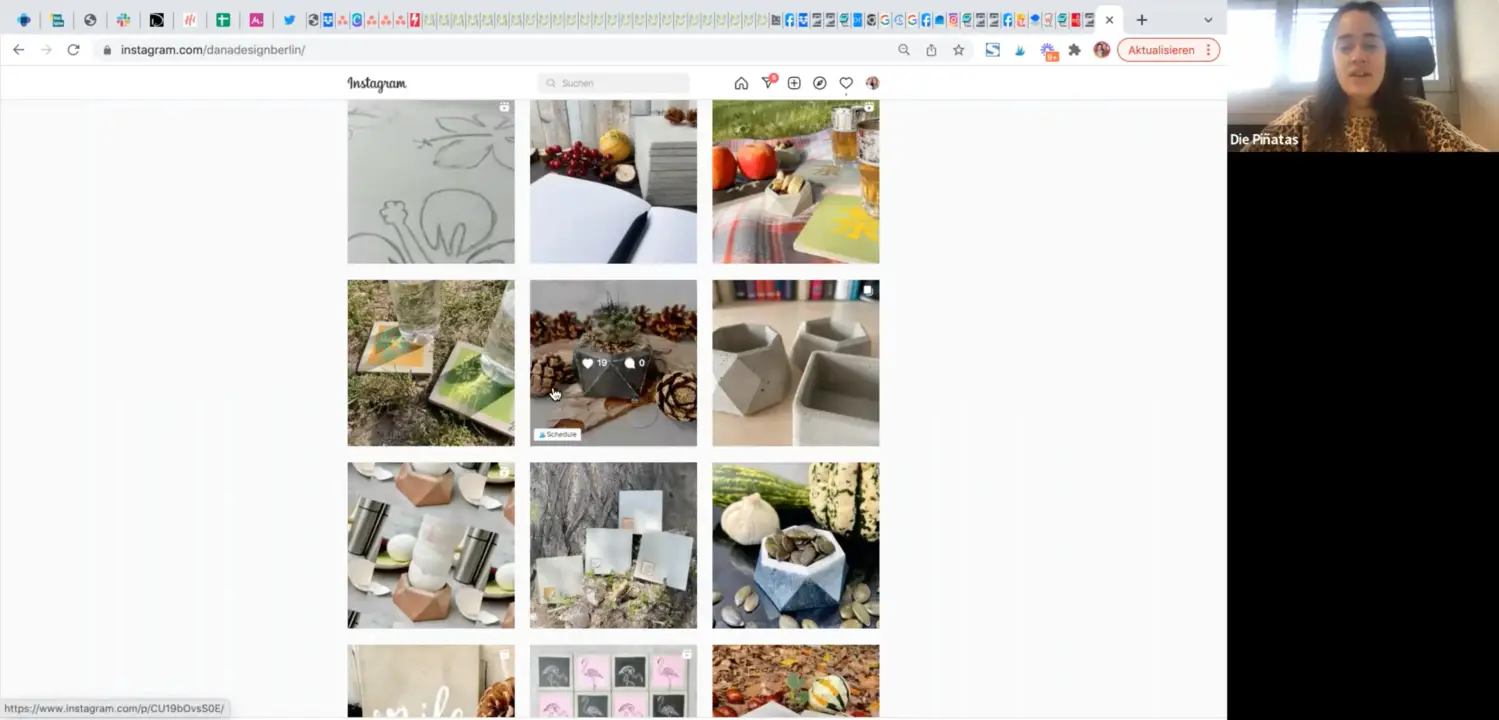Open the succulent planter with pinecones post
This screenshot has width=1499, height=720.
(x=613, y=363)
